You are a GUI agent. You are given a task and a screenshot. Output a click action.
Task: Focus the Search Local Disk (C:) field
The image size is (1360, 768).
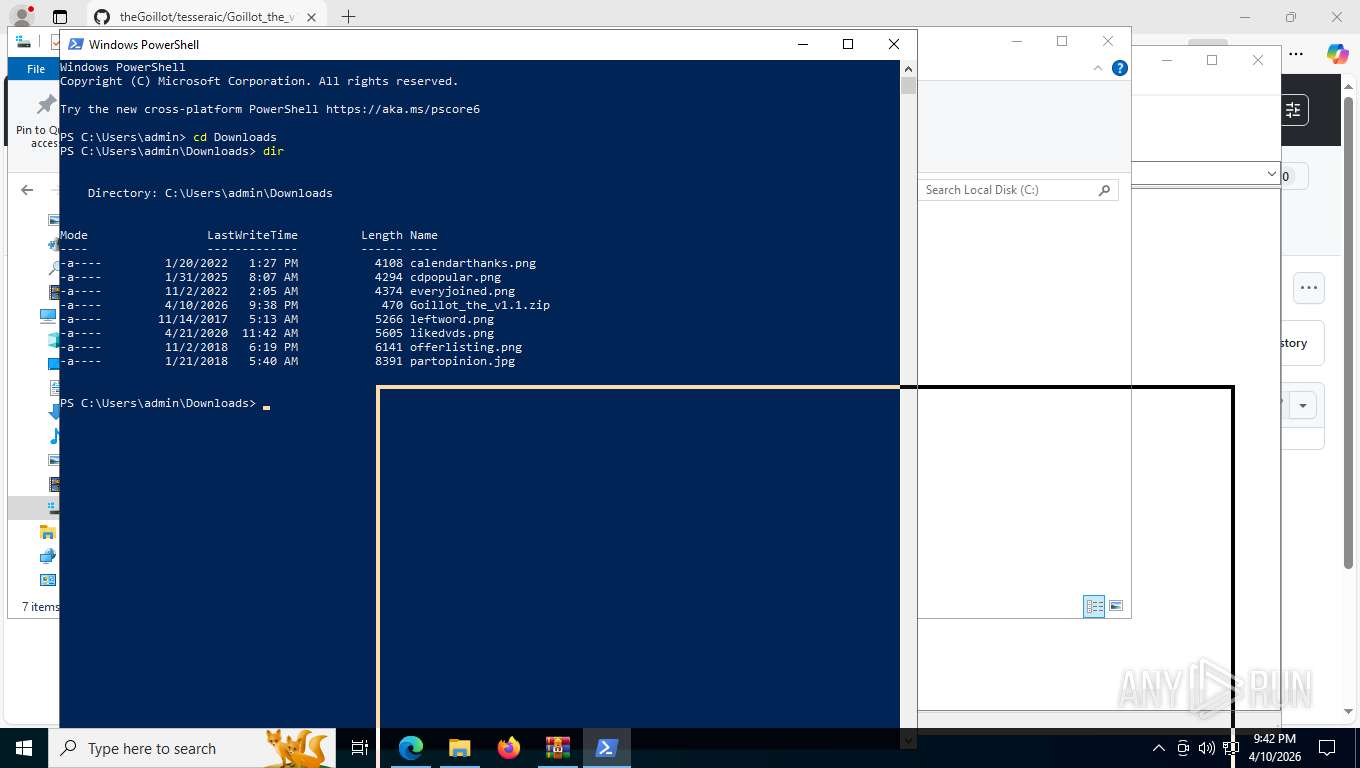pos(1018,190)
